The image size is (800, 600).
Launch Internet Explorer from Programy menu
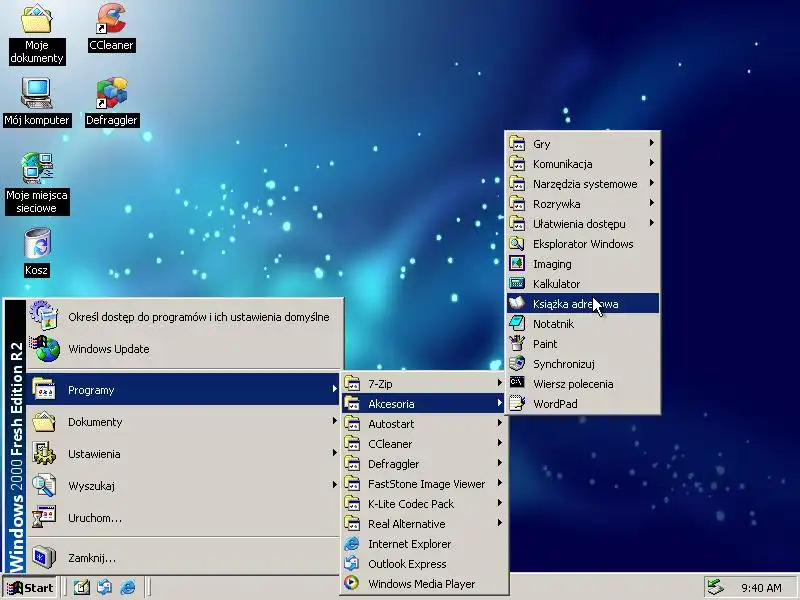(424, 544)
